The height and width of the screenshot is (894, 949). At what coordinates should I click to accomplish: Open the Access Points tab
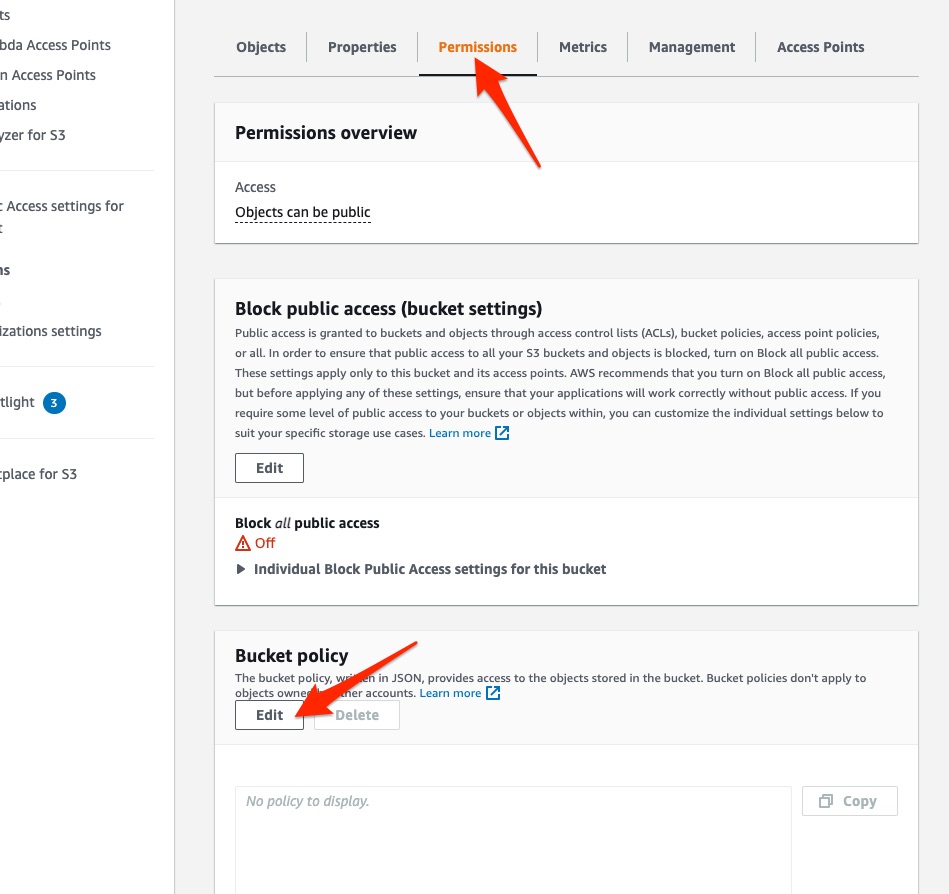tap(821, 47)
